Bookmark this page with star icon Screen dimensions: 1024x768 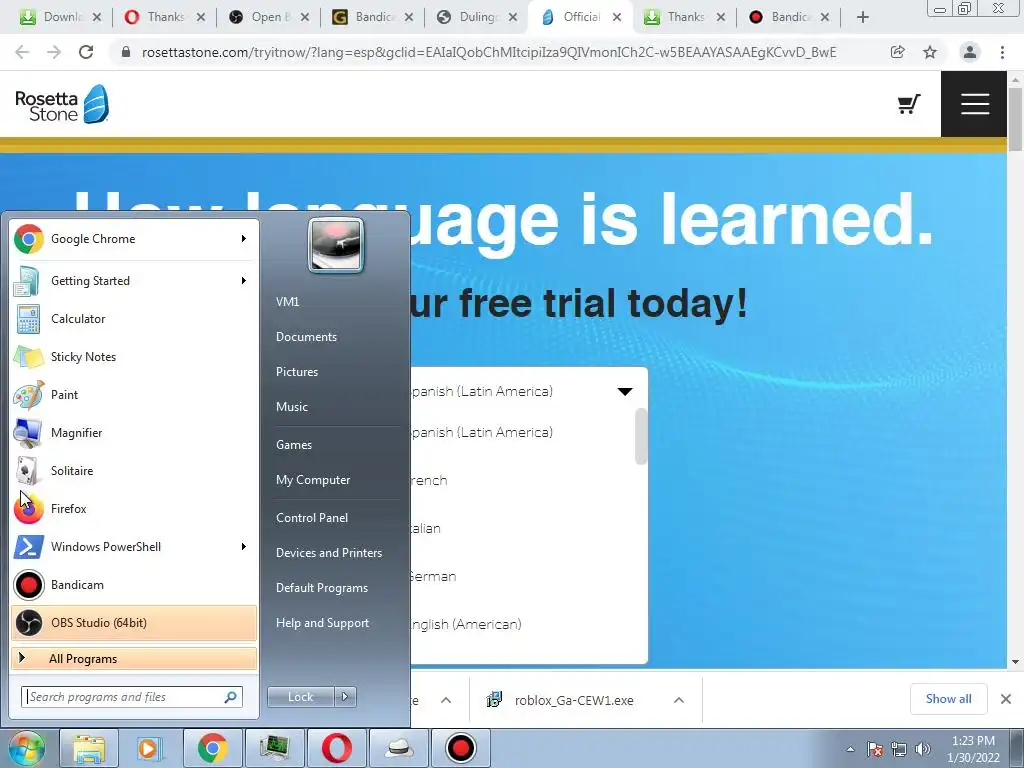pyautogui.click(x=930, y=52)
